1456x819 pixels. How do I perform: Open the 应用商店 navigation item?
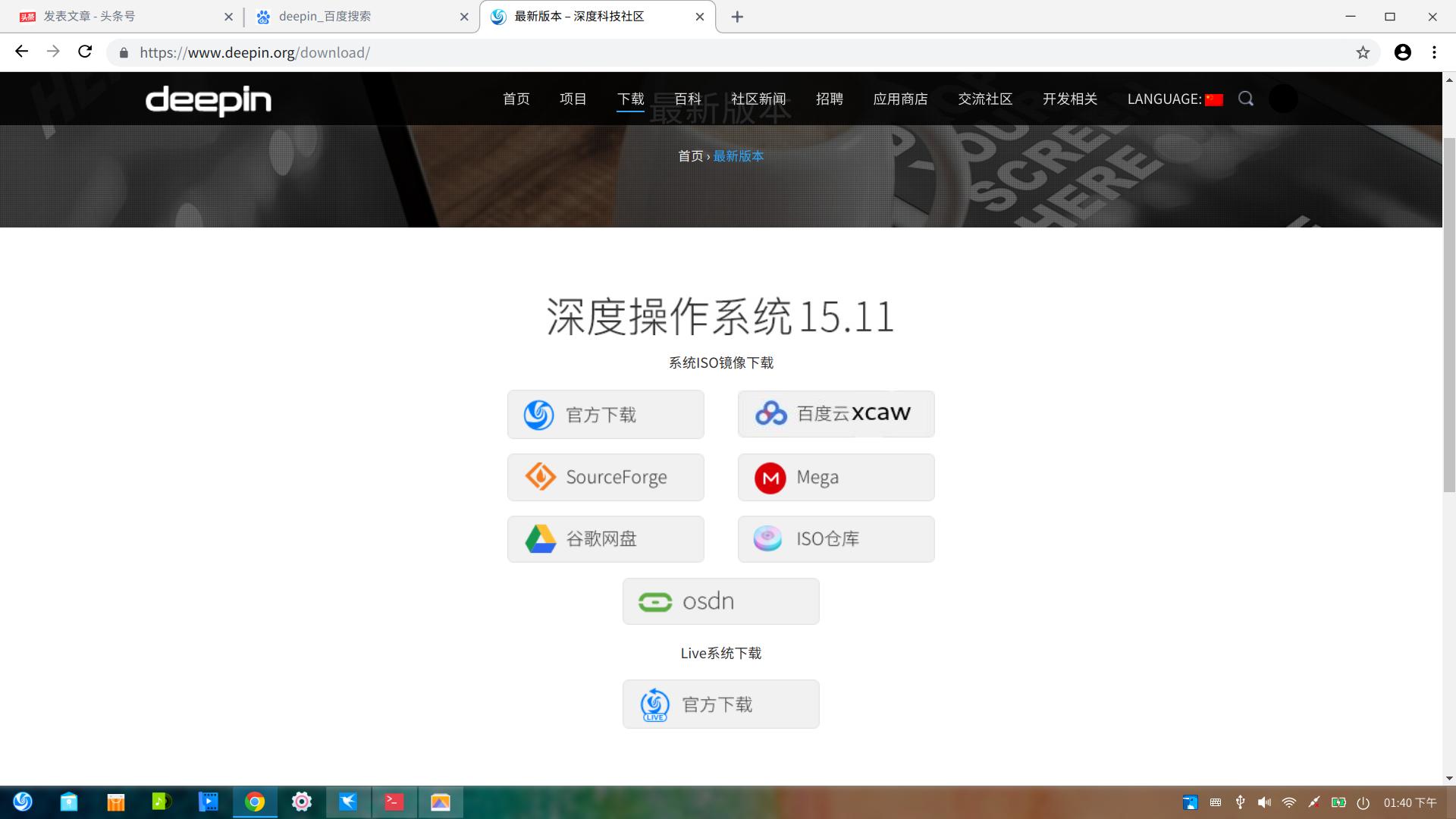pos(900,99)
